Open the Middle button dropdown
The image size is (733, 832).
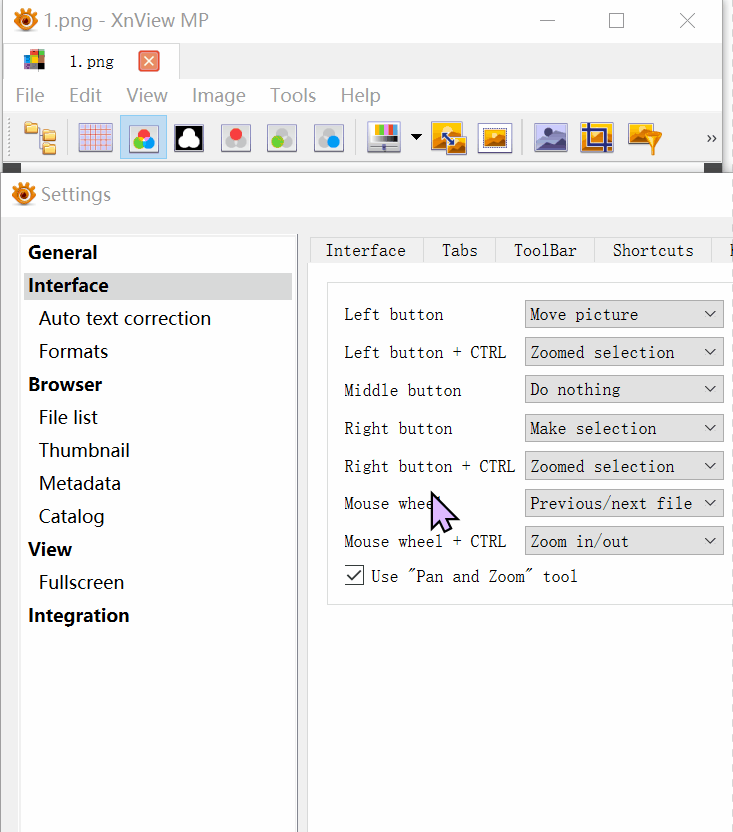click(x=624, y=390)
